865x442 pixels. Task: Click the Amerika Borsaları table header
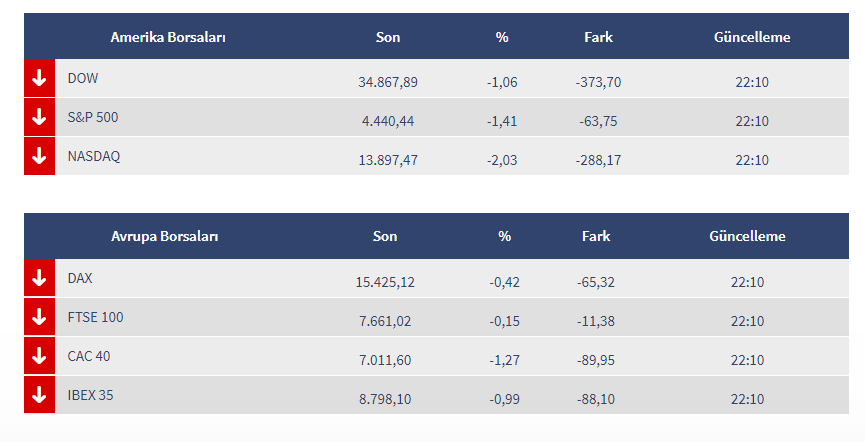click(x=168, y=37)
